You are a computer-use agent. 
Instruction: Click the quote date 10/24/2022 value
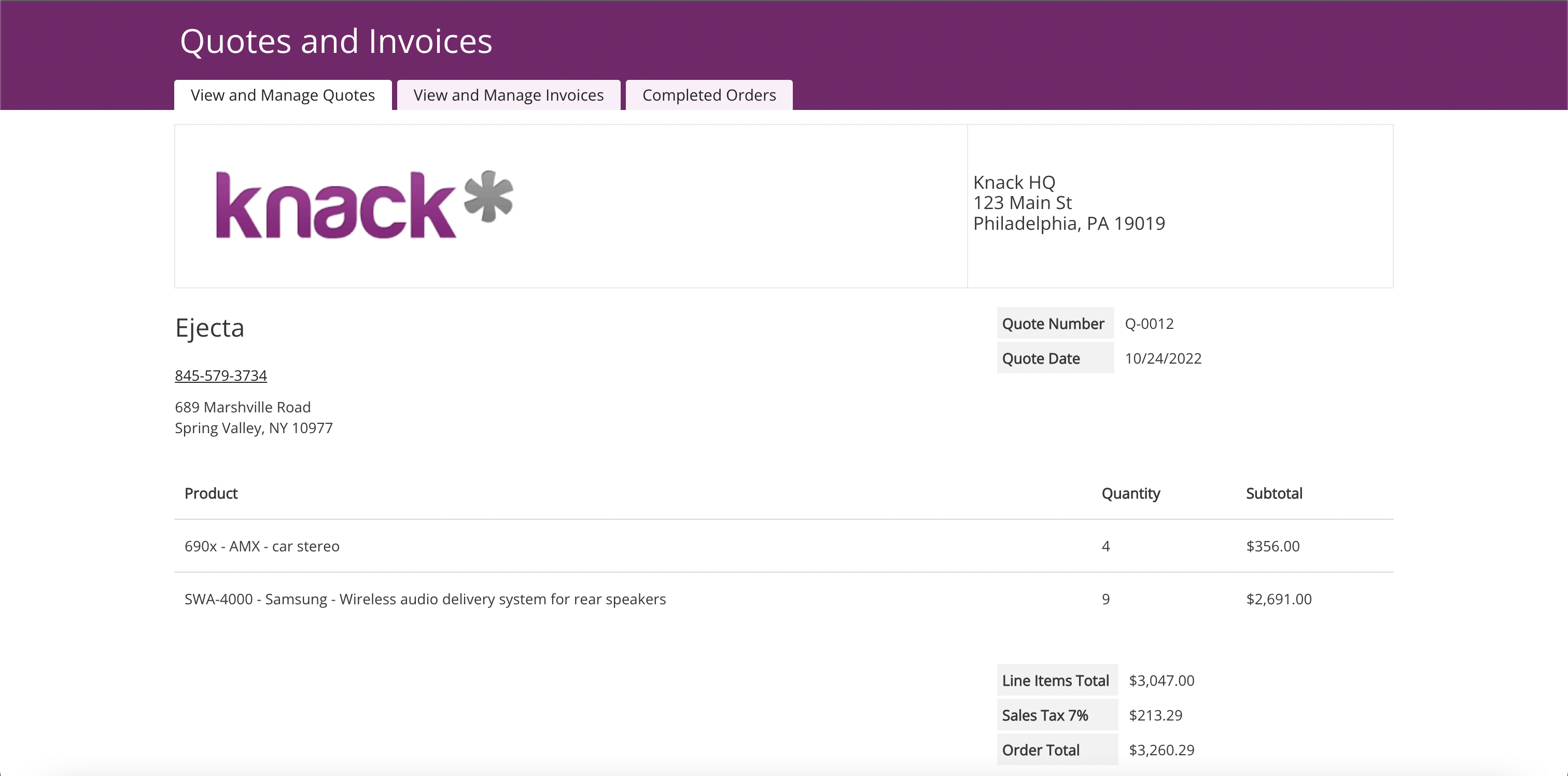(1163, 358)
